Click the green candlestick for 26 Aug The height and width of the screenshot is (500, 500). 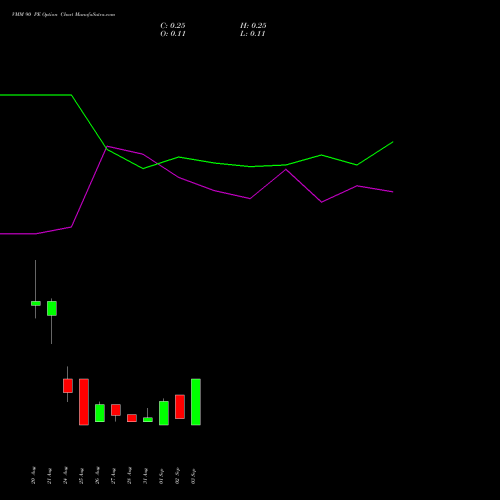coord(100,413)
